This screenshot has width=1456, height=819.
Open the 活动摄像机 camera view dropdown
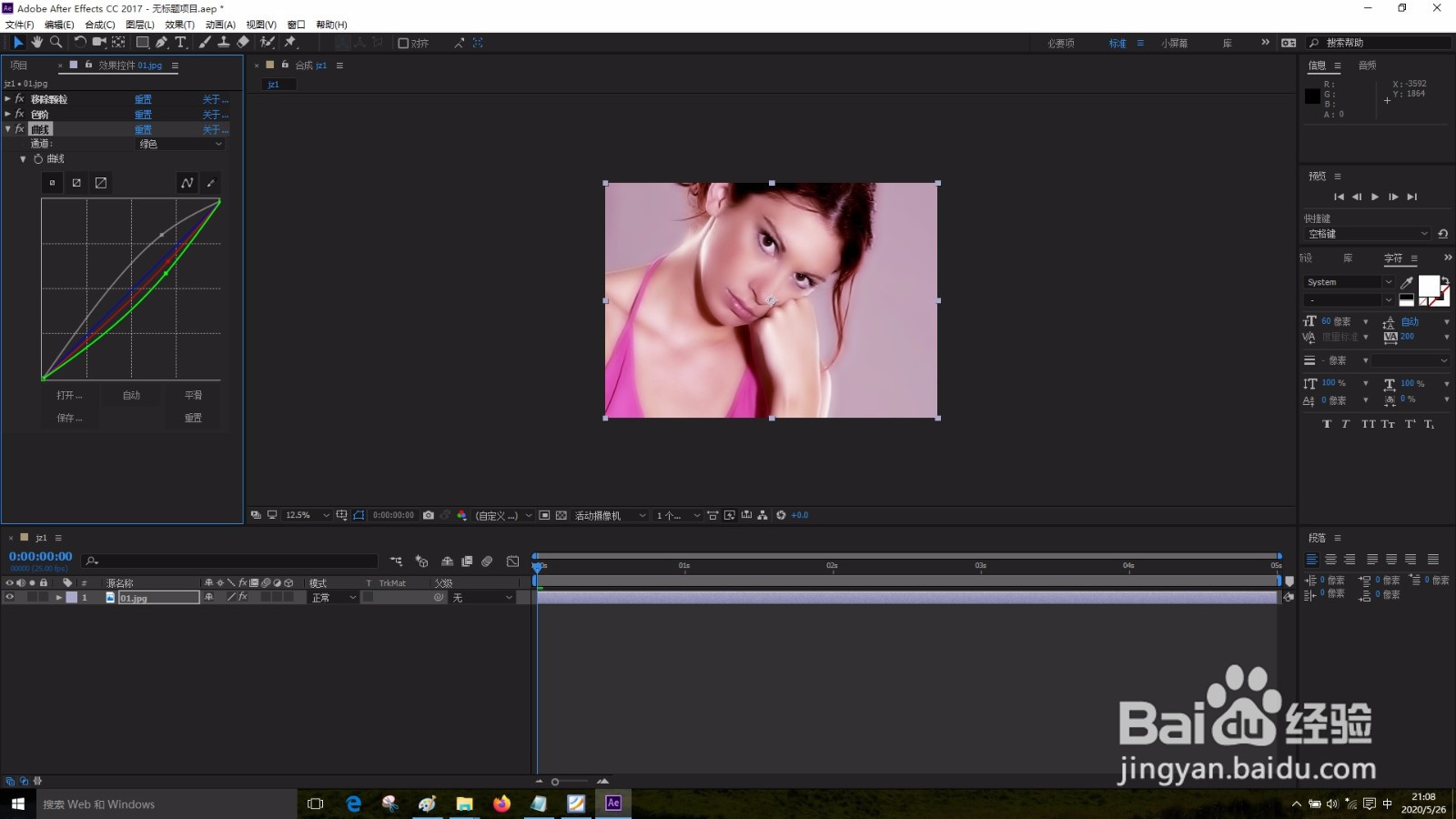[610, 515]
